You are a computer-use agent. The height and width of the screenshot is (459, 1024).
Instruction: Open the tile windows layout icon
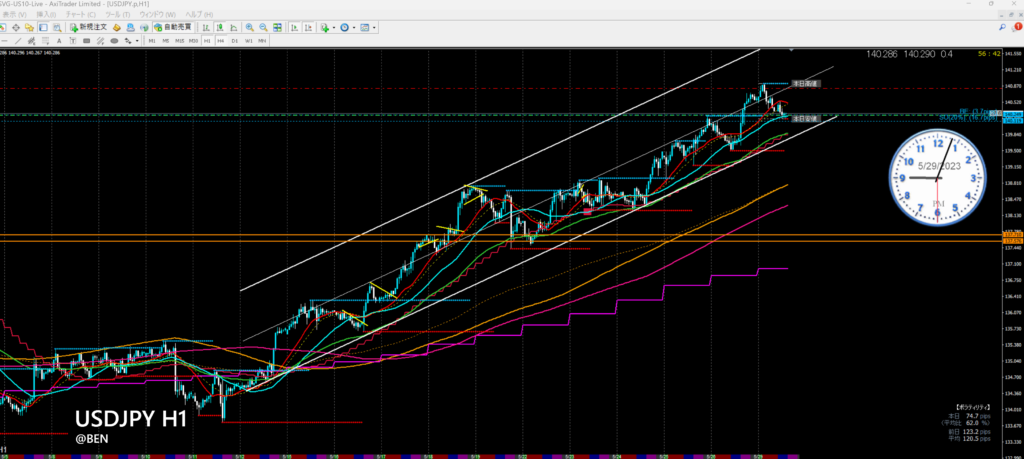(x=277, y=27)
